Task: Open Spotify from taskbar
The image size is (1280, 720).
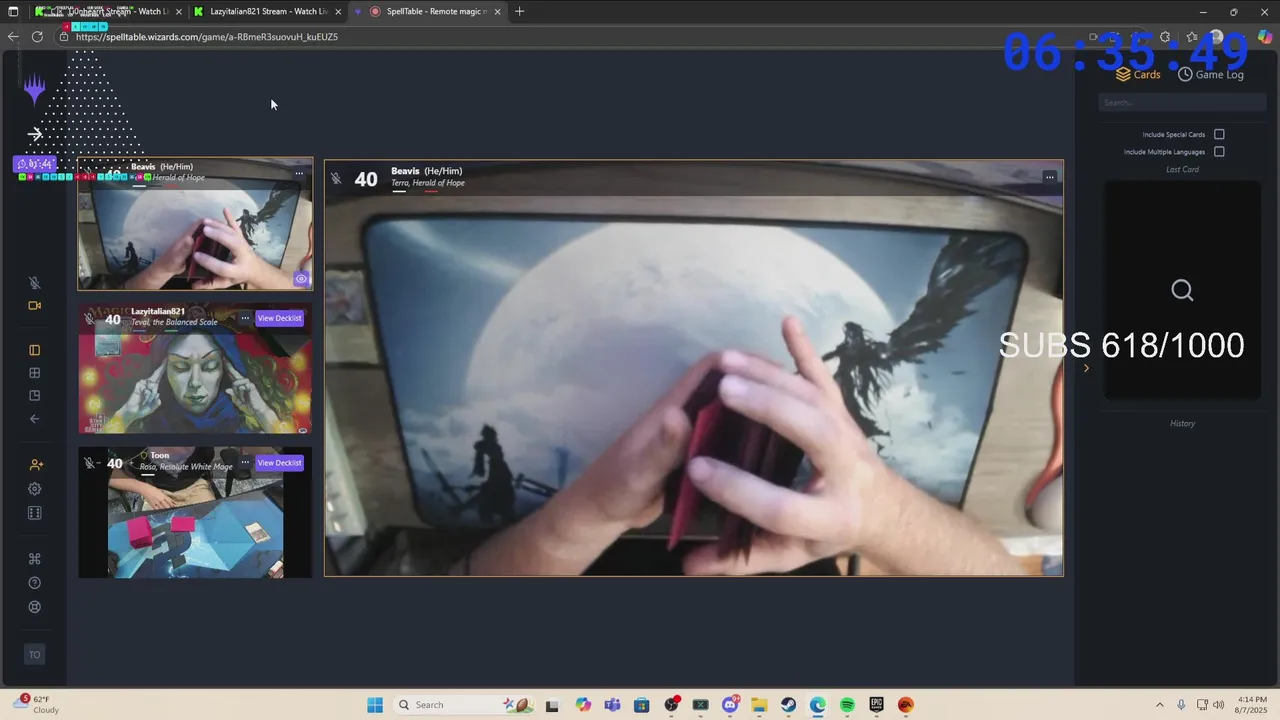Action: pos(847,705)
